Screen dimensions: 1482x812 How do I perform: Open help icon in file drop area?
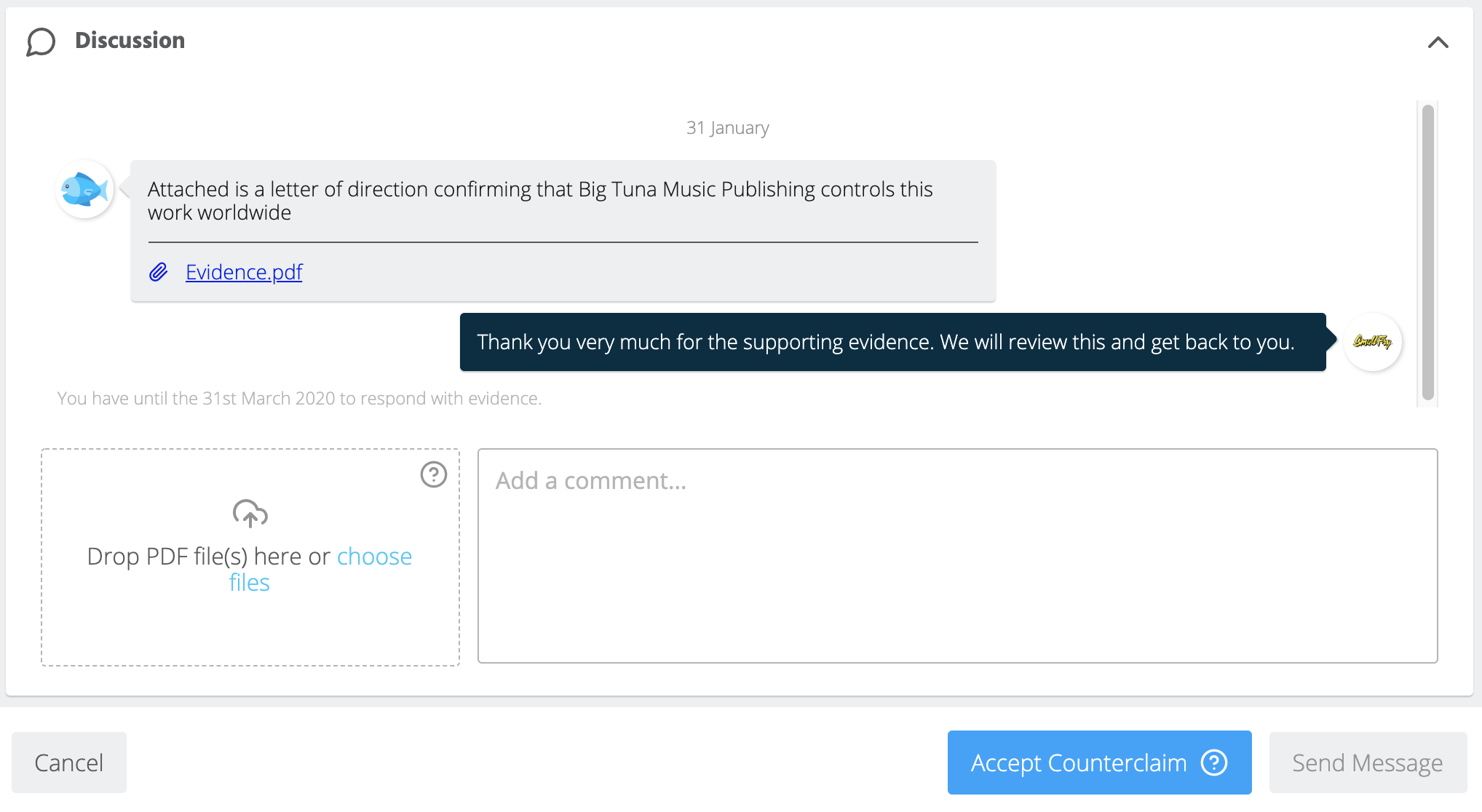pyautogui.click(x=434, y=475)
